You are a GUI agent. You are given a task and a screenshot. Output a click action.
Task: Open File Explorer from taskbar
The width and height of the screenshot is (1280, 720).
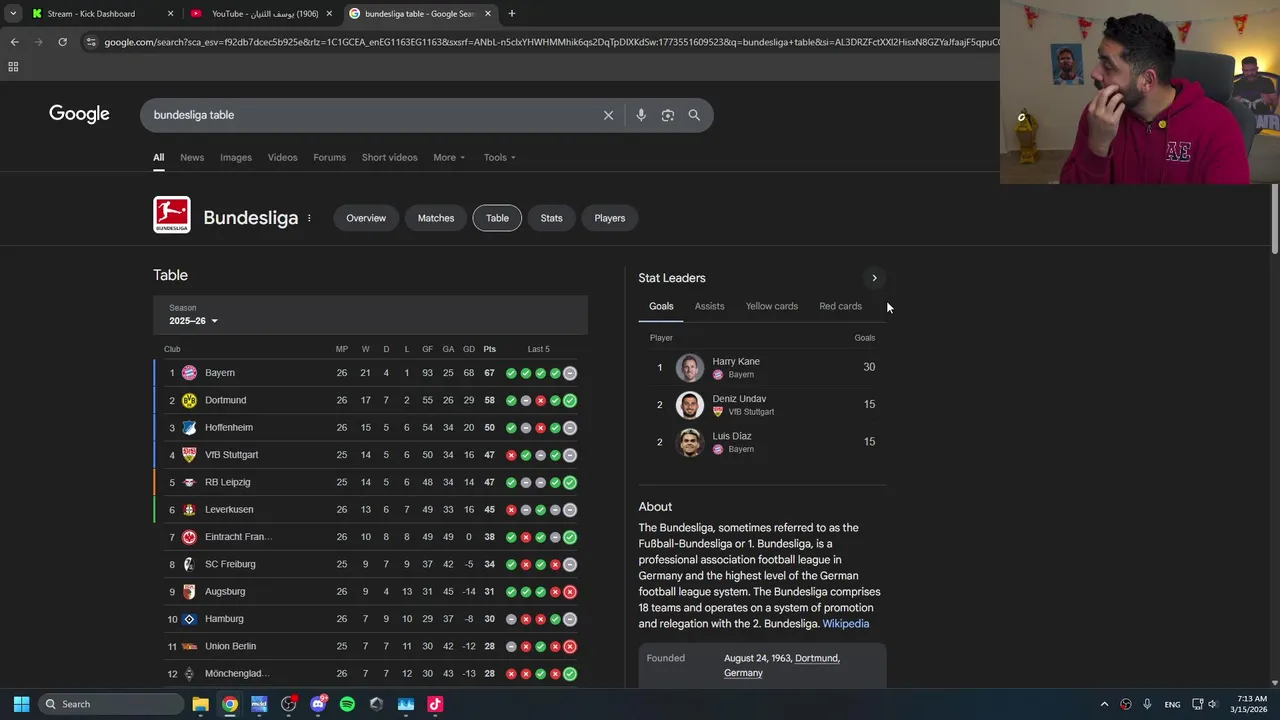point(200,704)
